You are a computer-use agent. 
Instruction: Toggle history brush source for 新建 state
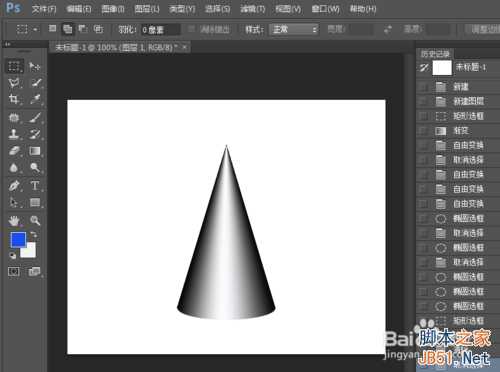424,87
